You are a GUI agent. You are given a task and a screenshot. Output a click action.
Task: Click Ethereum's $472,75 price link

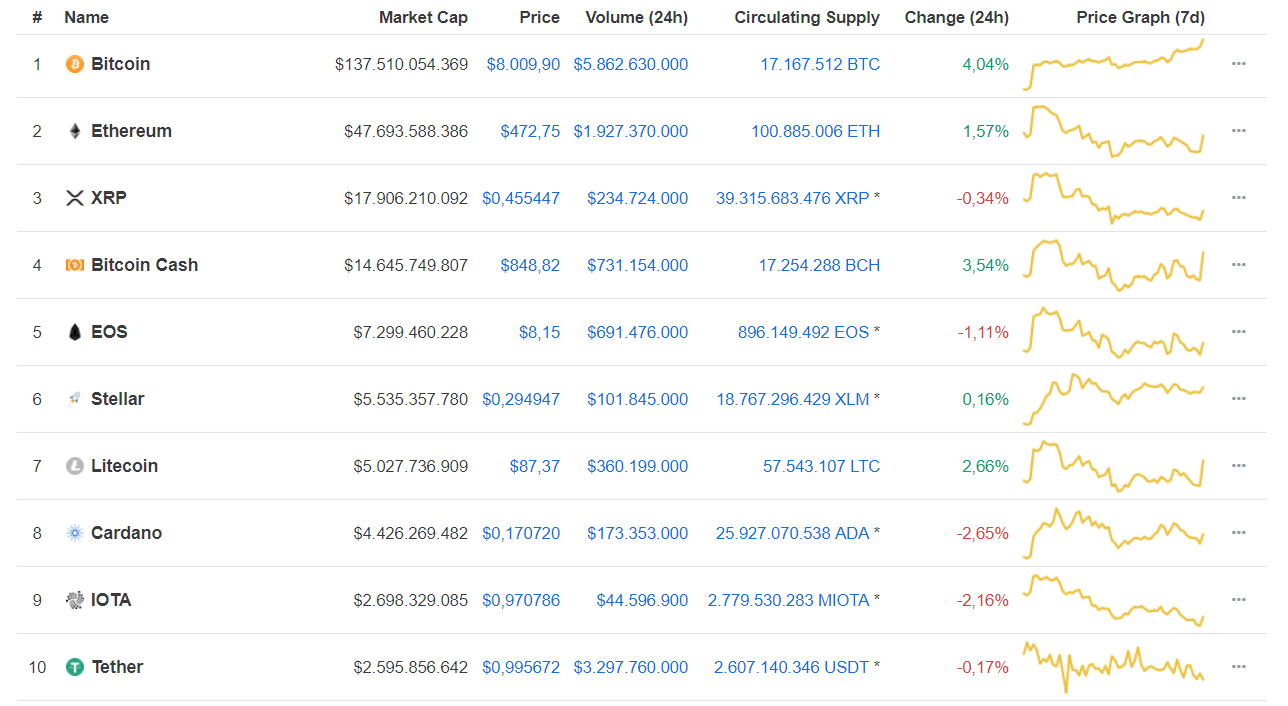pyautogui.click(x=530, y=130)
